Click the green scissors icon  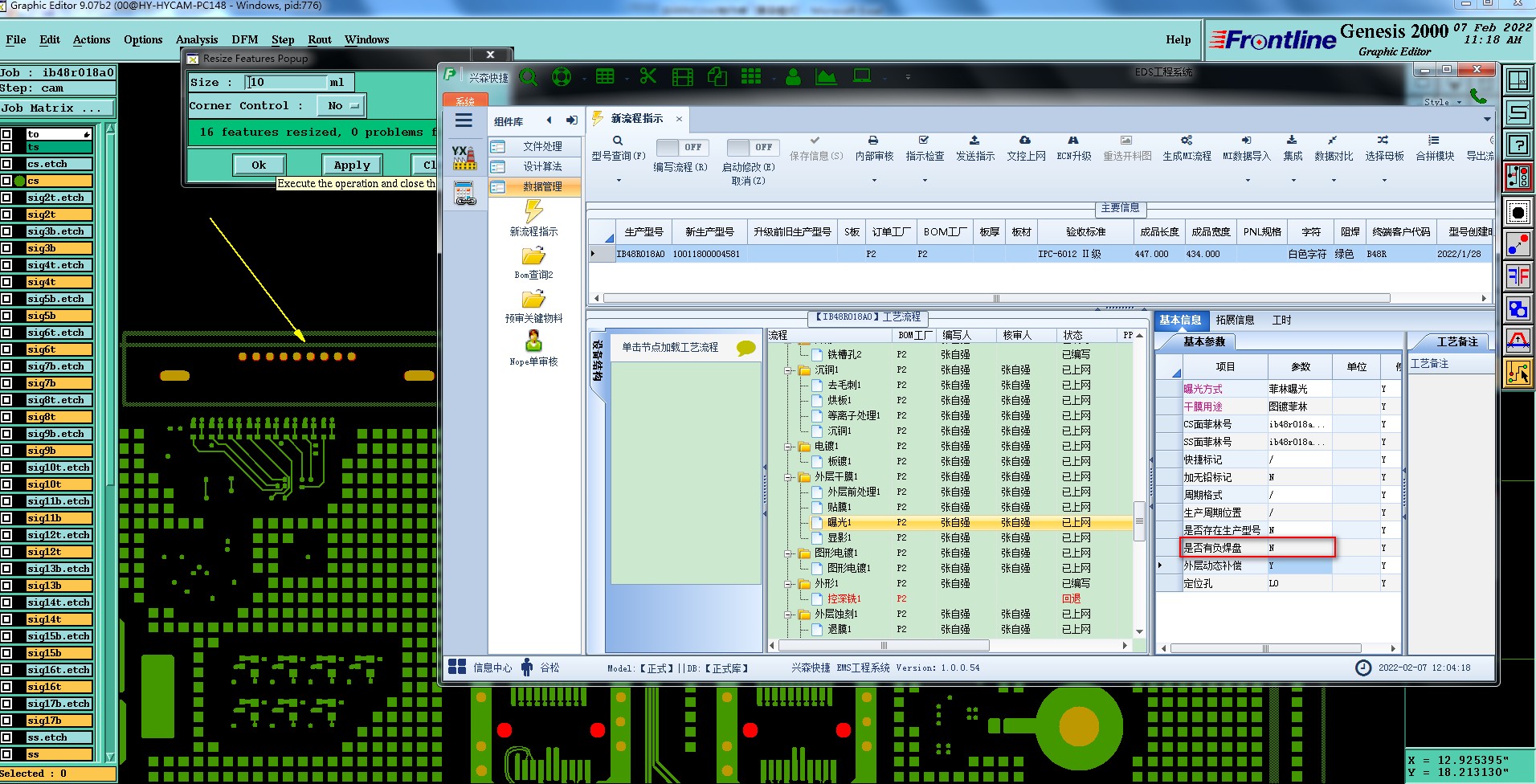point(648,76)
